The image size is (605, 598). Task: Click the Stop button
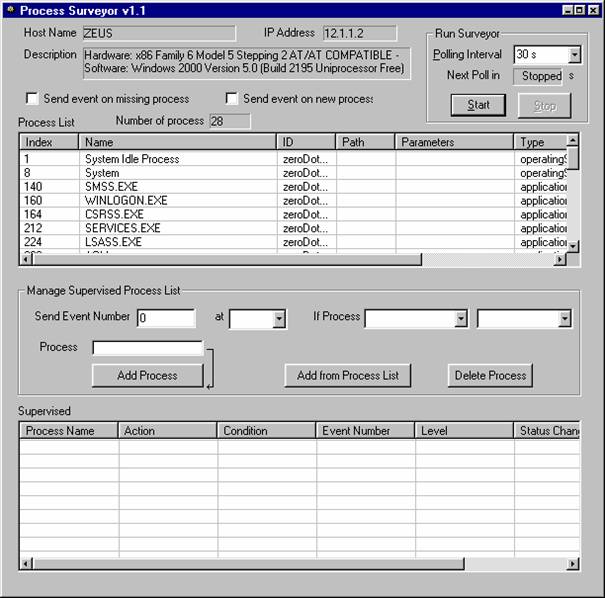[544, 105]
